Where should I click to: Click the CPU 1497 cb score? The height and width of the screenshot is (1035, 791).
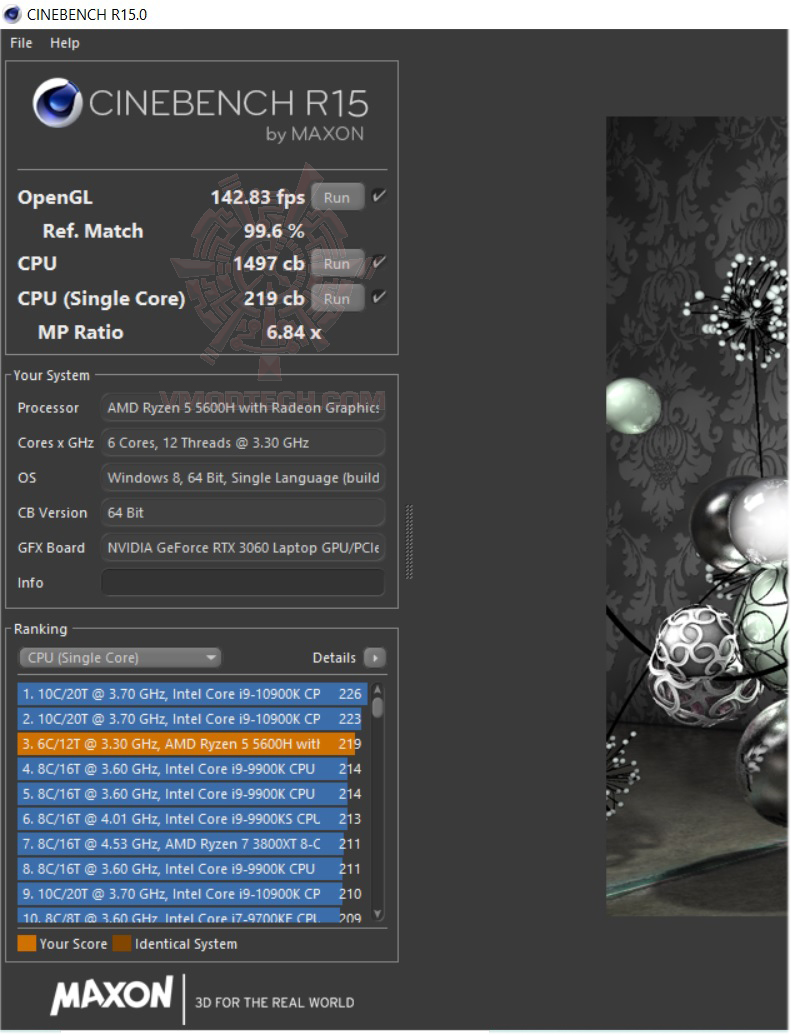click(269, 263)
